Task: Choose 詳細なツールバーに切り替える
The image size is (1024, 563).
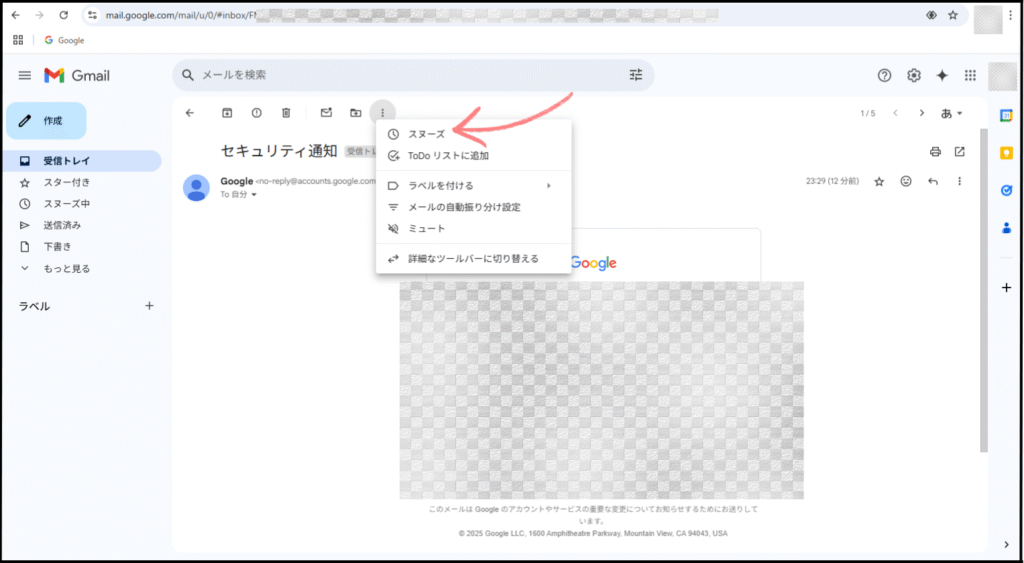Action: coord(473,259)
